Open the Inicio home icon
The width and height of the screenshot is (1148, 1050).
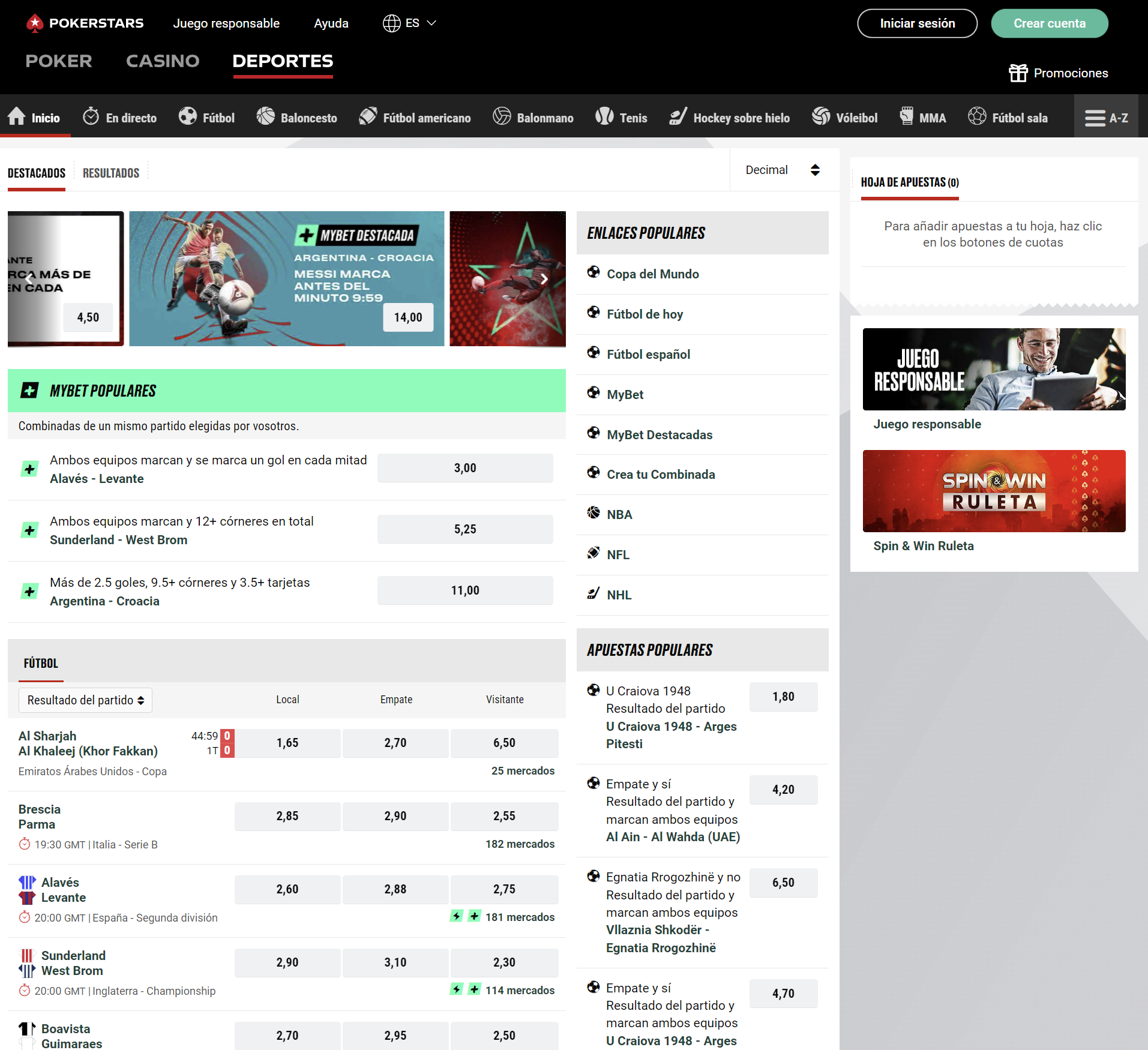(x=17, y=116)
